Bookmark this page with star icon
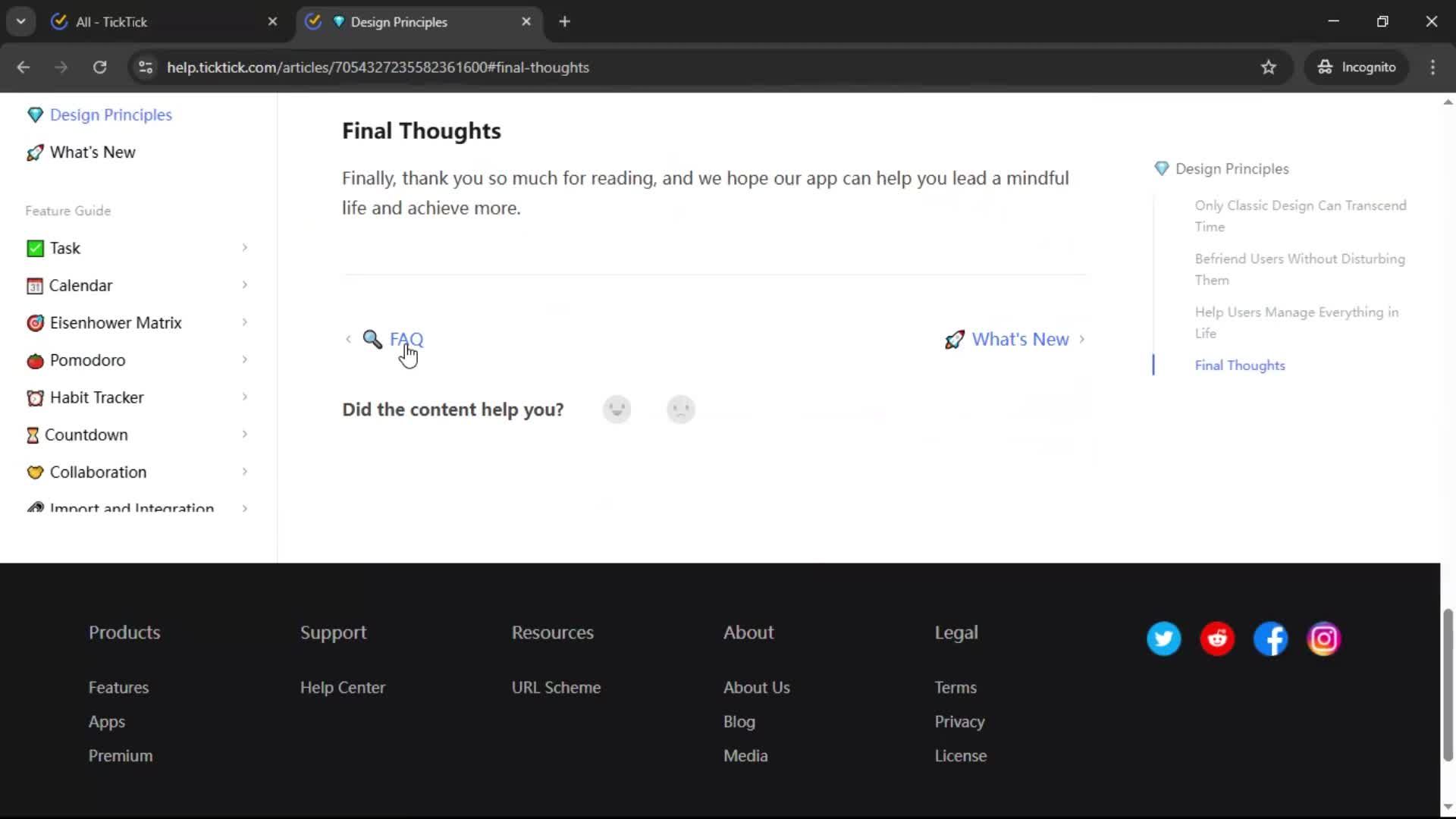Image resolution: width=1456 pixels, height=819 pixels. pyautogui.click(x=1268, y=67)
